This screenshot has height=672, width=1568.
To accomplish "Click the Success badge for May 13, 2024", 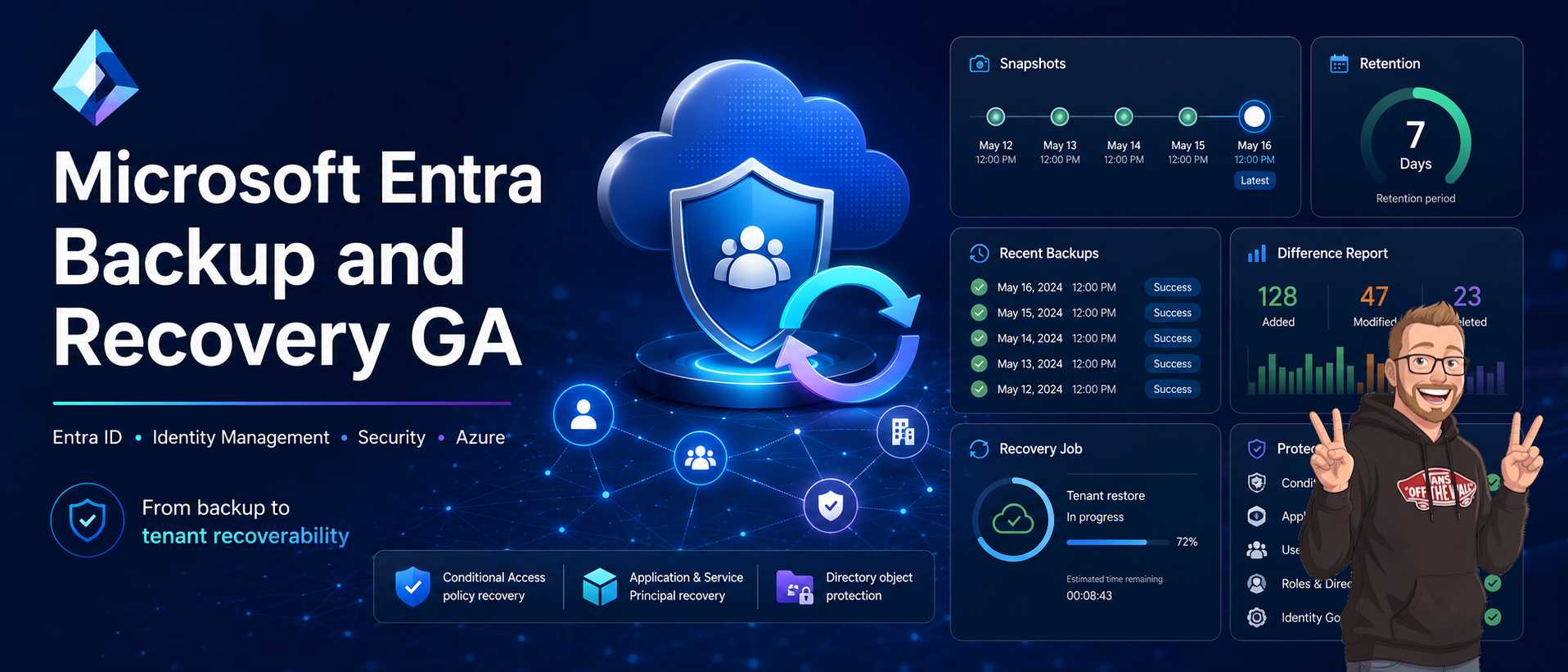I will point(1173,363).
